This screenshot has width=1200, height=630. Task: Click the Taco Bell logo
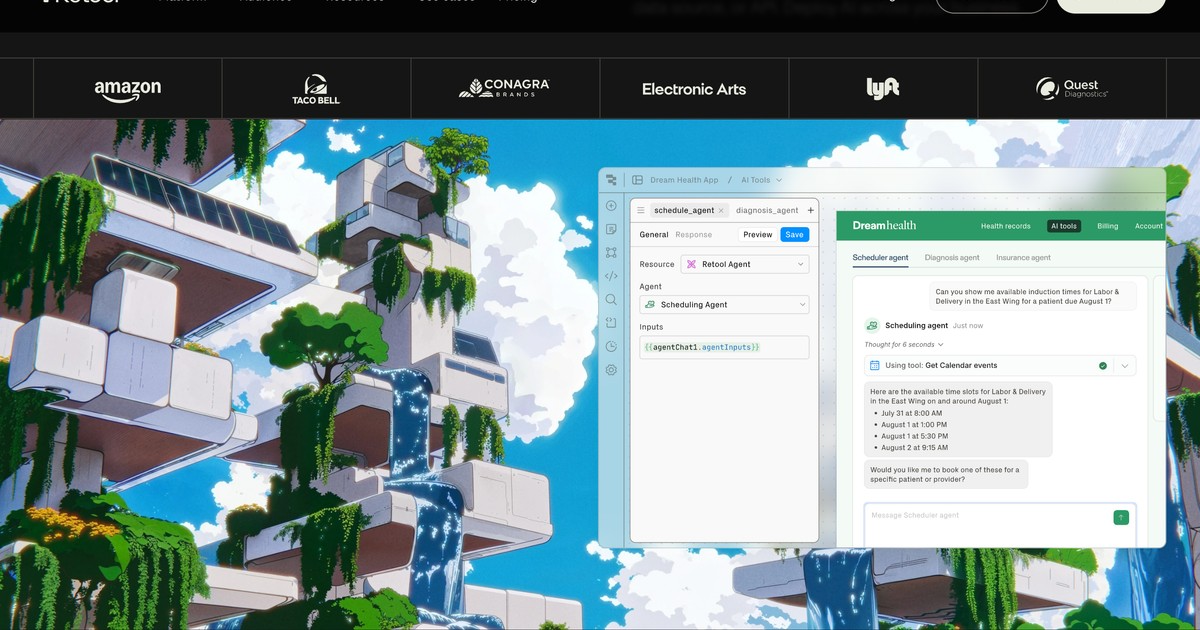316,89
